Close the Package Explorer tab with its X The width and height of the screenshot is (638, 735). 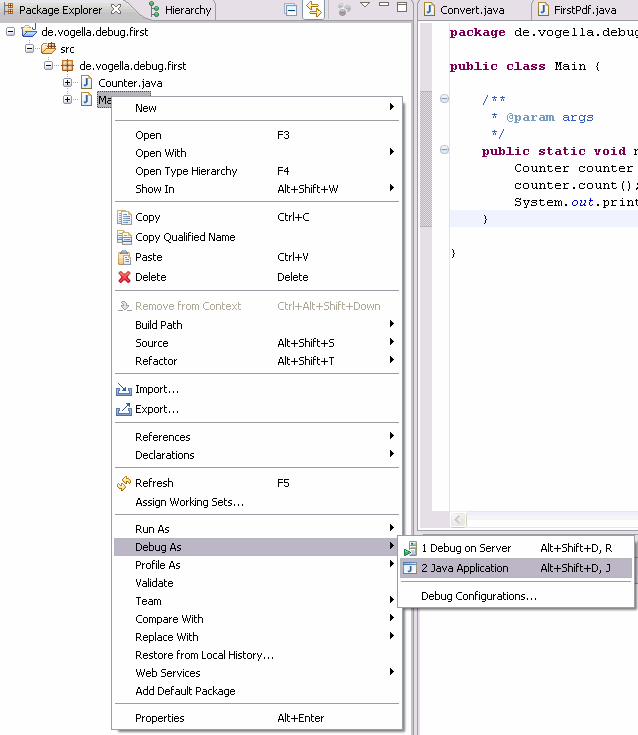116,9
